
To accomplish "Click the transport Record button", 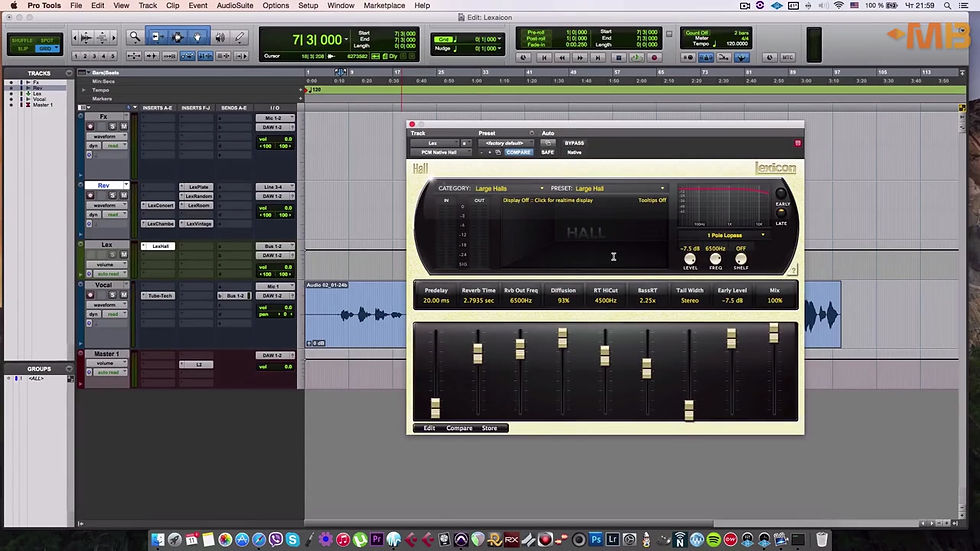I will point(654,57).
